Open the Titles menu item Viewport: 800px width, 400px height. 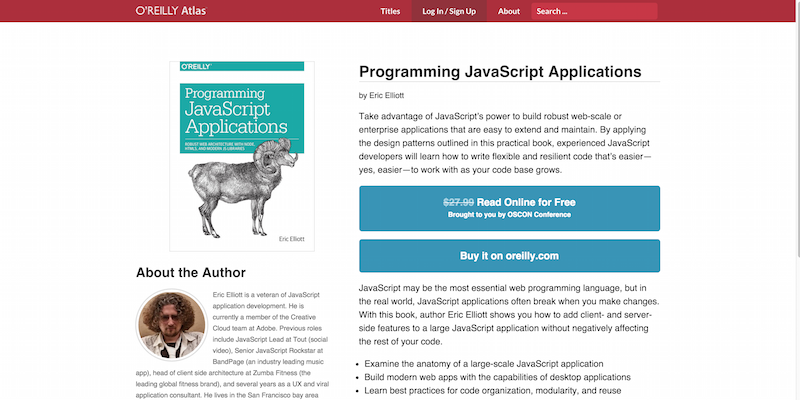click(x=390, y=11)
